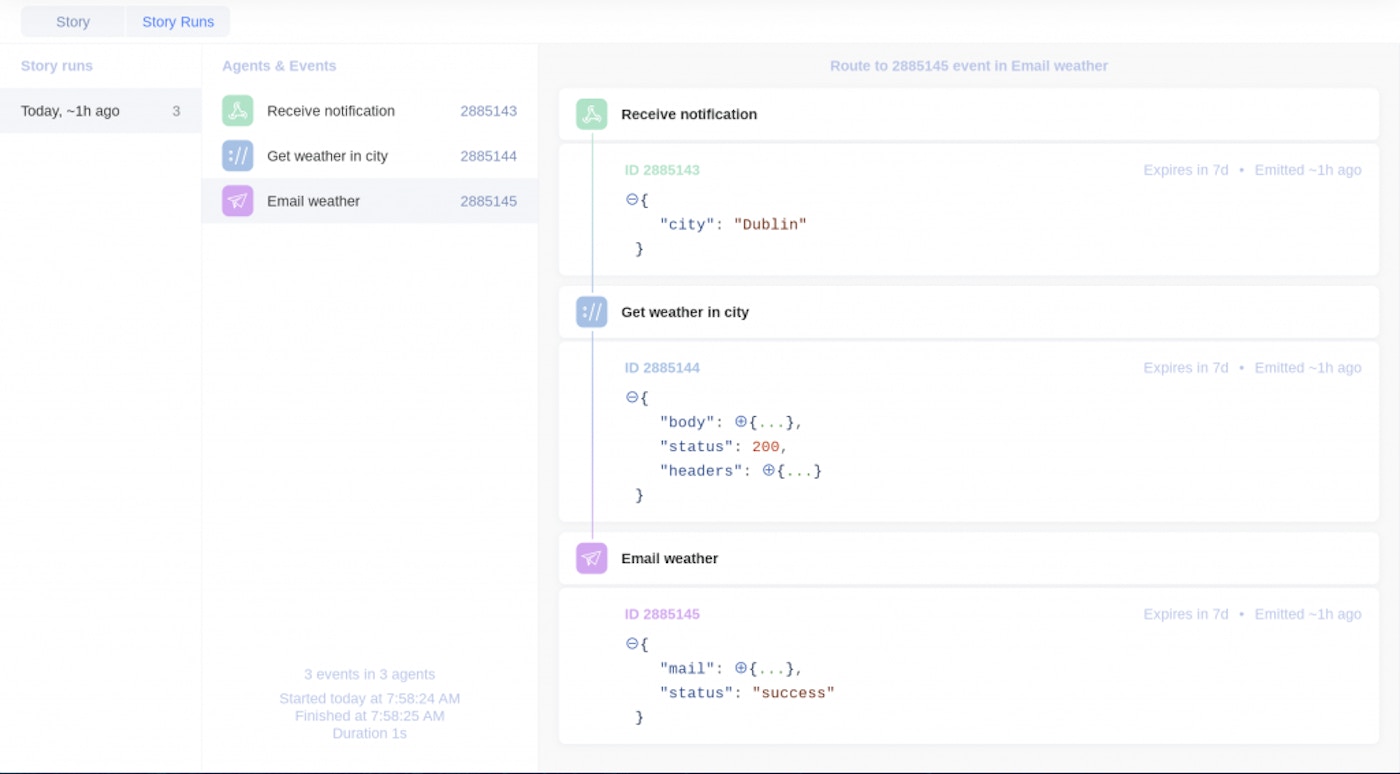Screen dimensions: 1400x774
Task: Click ID 2885144 link in event card
Action: (x=662, y=368)
